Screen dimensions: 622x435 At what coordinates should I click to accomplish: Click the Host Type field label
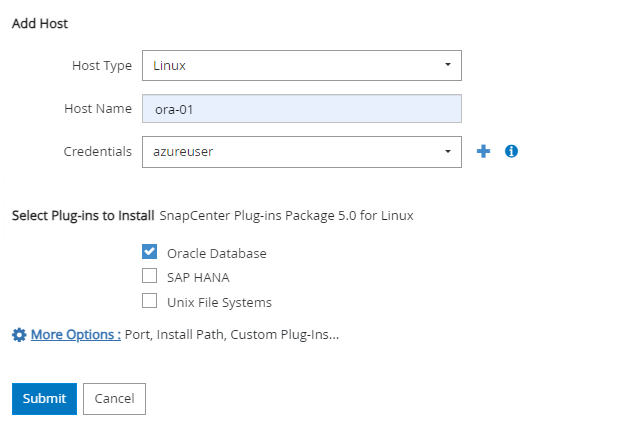pyautogui.click(x=102, y=66)
